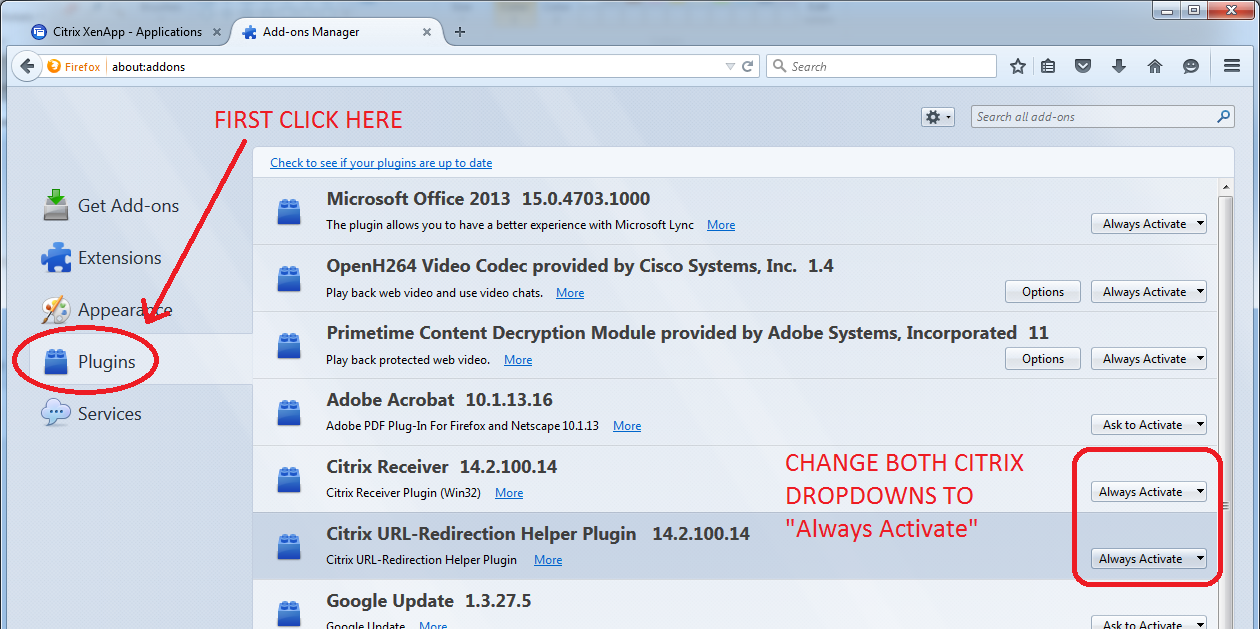Screen dimensions: 1260x629
Task: Open the Downloads arrow icon
Action: [x=1119, y=67]
